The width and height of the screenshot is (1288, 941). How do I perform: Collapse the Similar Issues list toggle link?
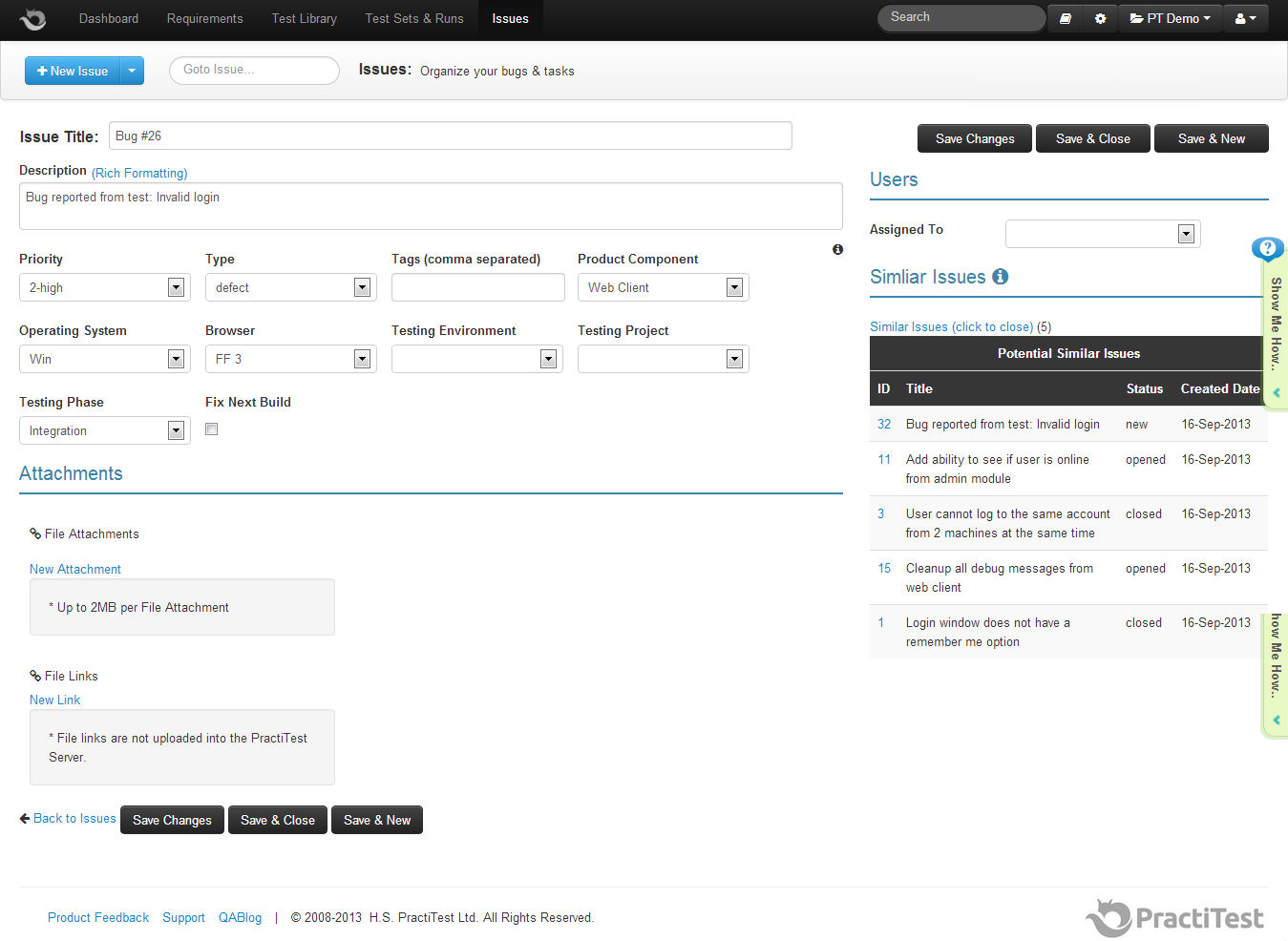coord(951,326)
